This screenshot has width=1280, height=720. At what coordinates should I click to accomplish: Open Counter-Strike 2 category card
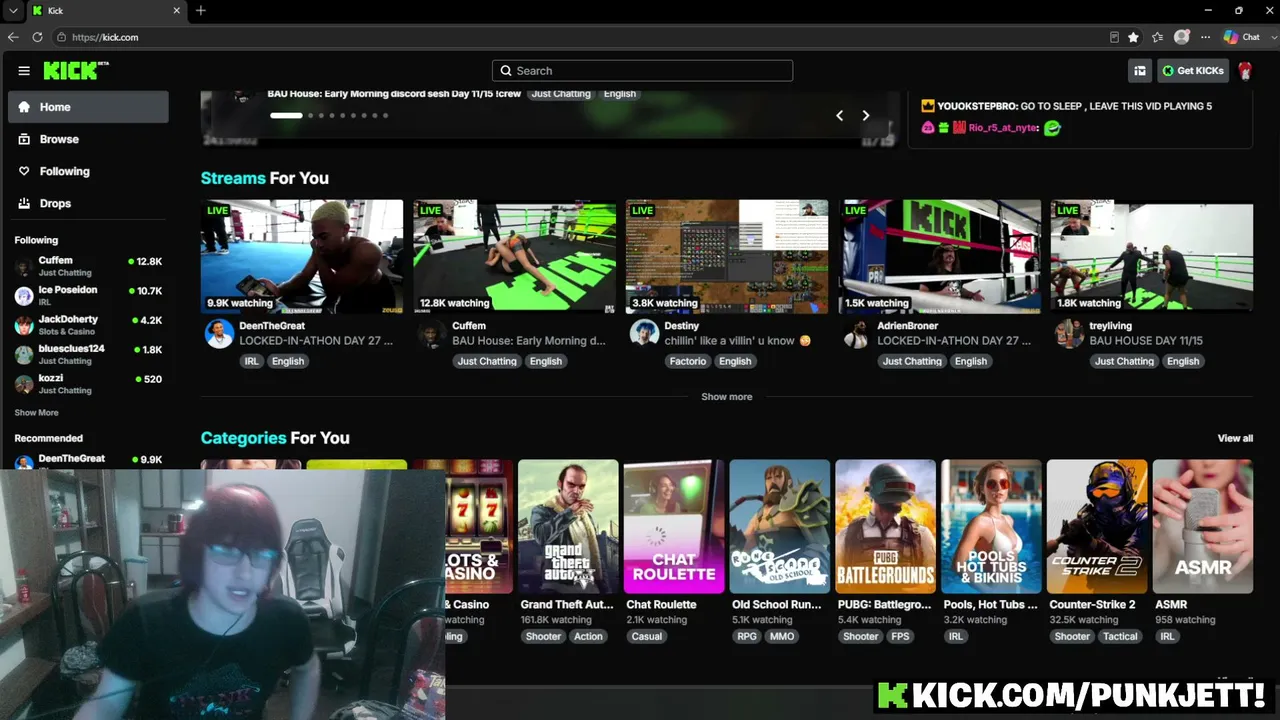(1097, 527)
